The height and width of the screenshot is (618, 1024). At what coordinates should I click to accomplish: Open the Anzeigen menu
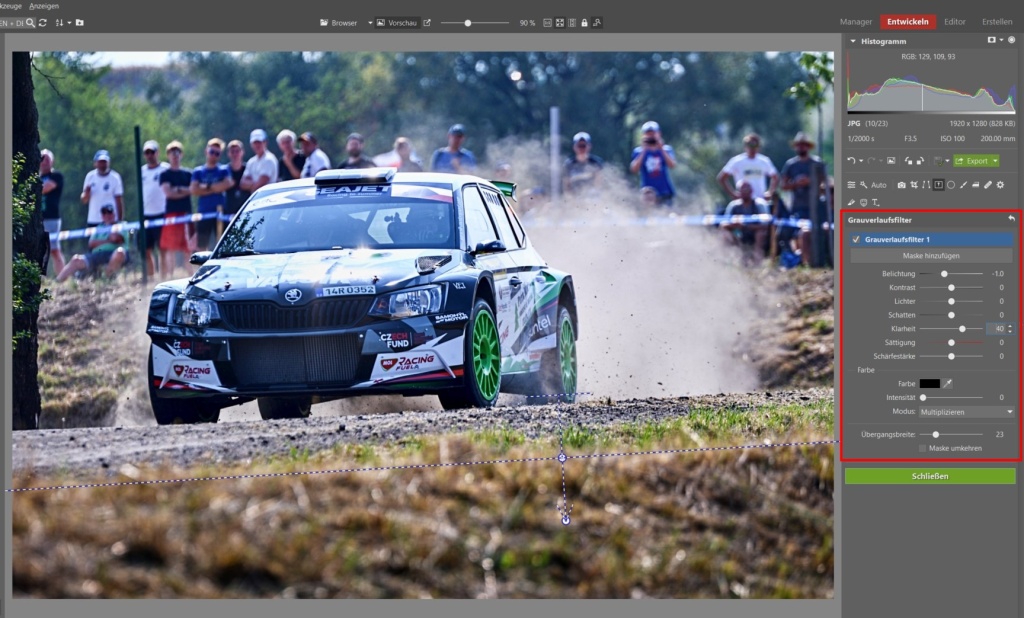point(44,6)
